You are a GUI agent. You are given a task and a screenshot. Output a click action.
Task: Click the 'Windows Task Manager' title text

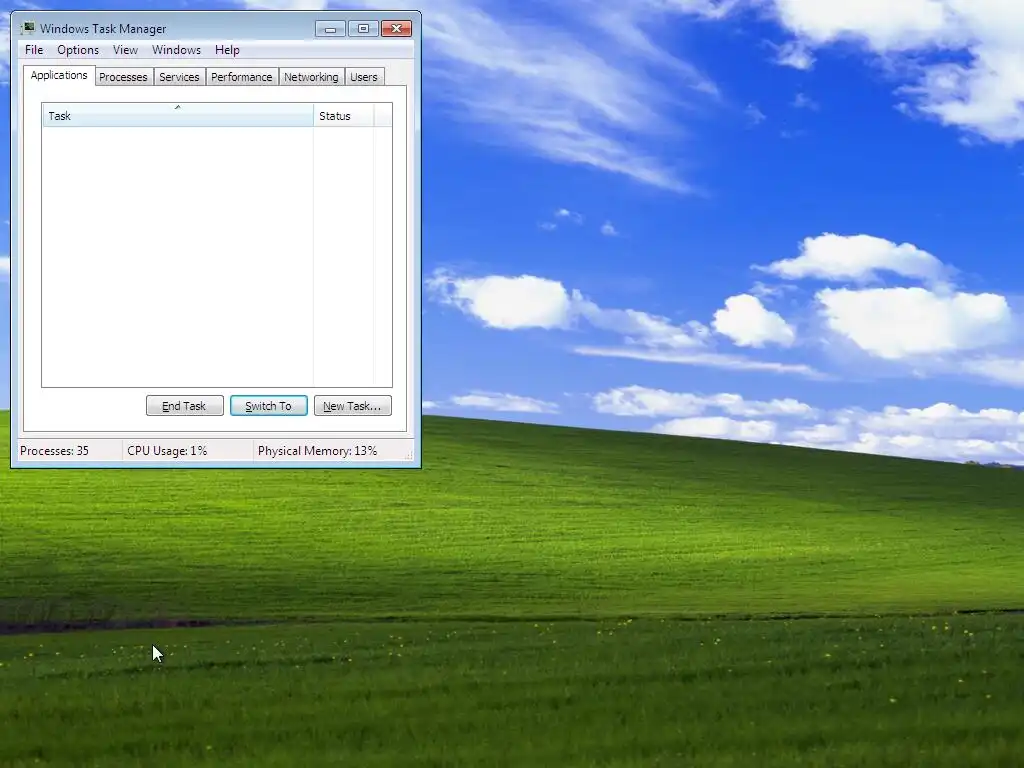[x=103, y=29]
